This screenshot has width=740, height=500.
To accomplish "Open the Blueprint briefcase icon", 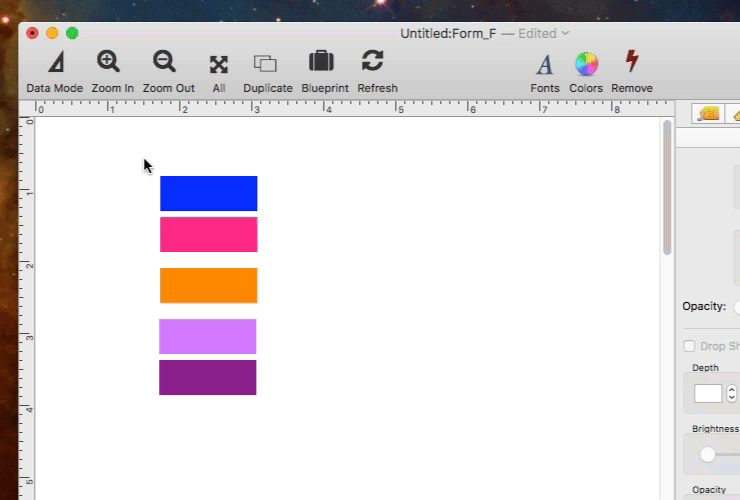I will point(321,61).
